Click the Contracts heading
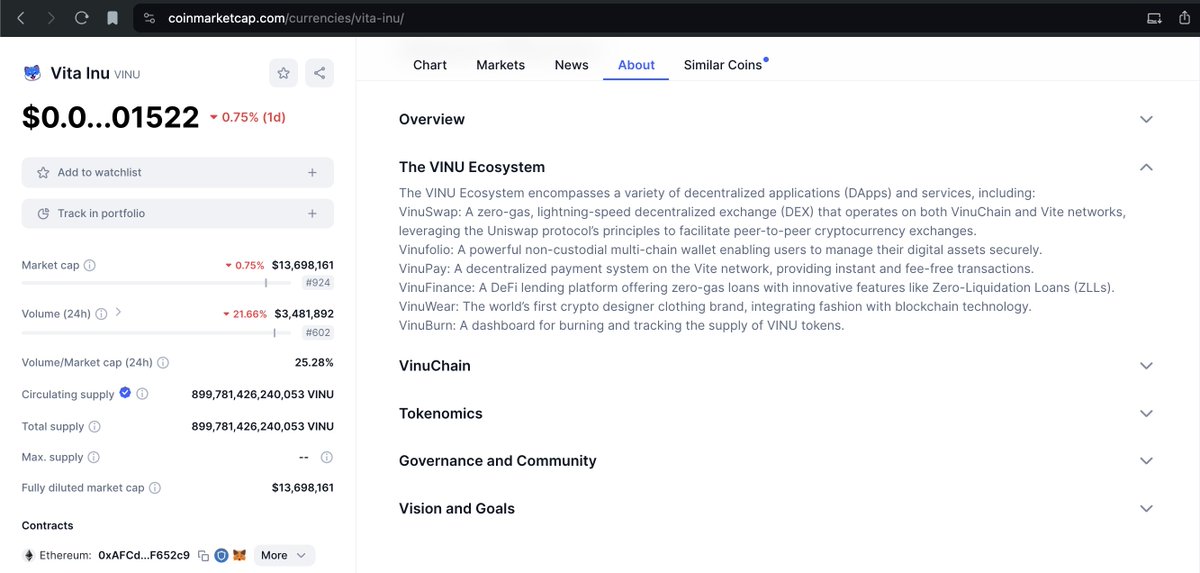The image size is (1200, 573). (x=48, y=526)
